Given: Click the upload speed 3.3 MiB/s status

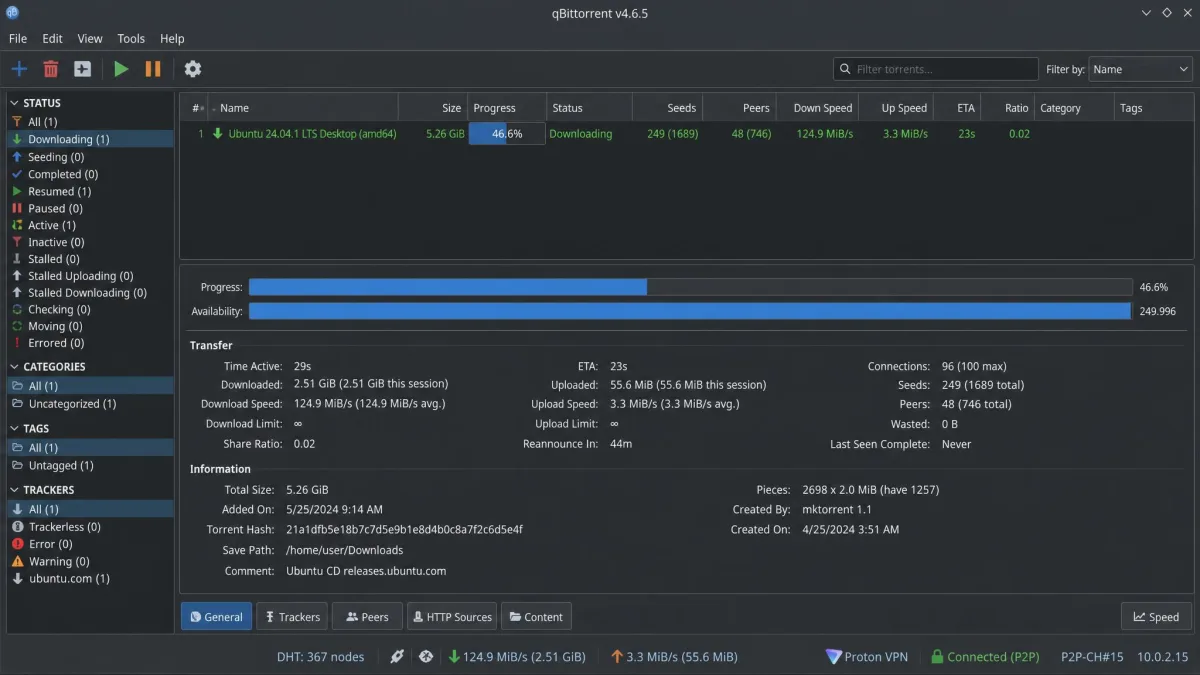Looking at the screenshot, I should coord(674,657).
